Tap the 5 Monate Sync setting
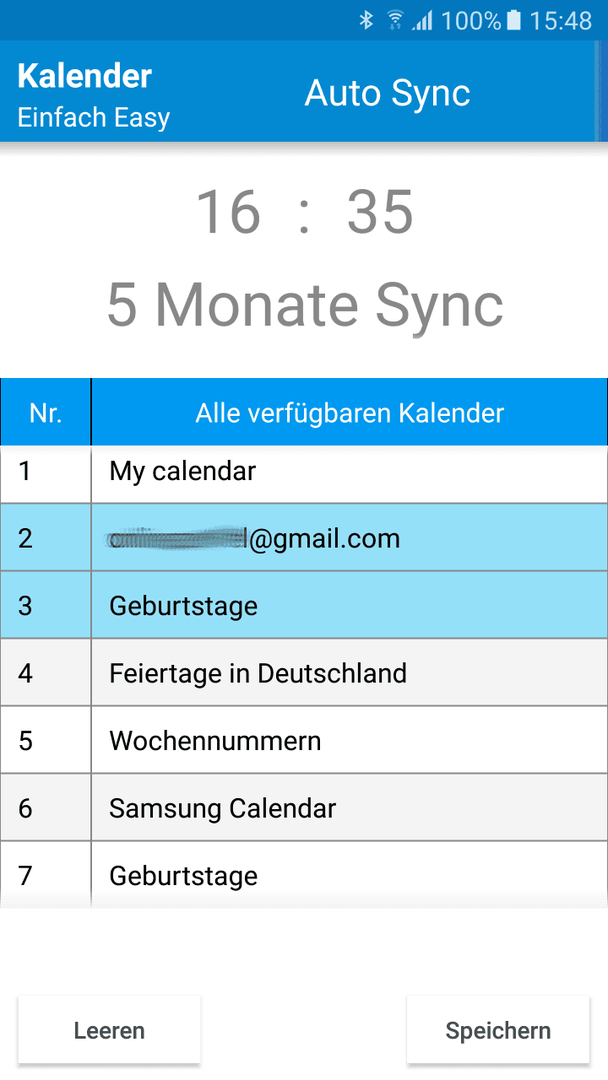 pos(305,305)
